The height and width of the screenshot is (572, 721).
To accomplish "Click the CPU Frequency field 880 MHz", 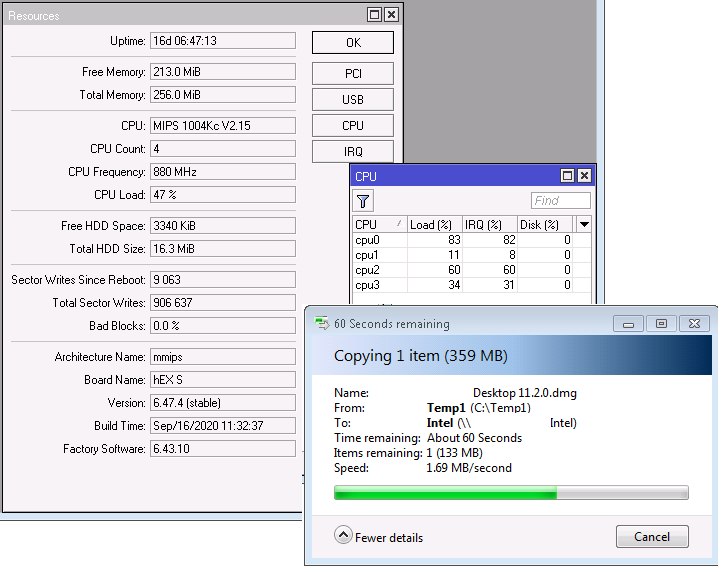I will coord(223,172).
